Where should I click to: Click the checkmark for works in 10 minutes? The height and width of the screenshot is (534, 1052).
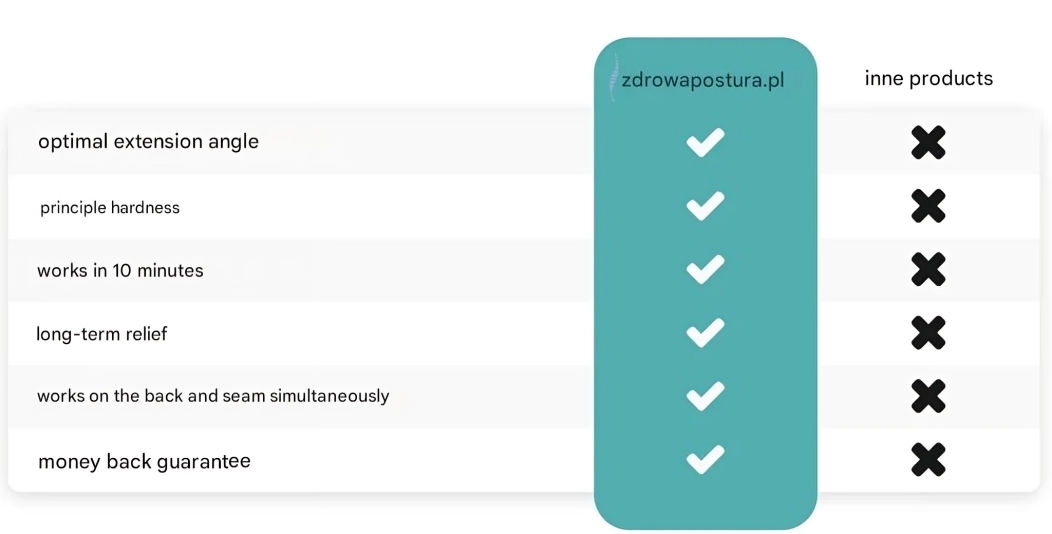point(705,269)
